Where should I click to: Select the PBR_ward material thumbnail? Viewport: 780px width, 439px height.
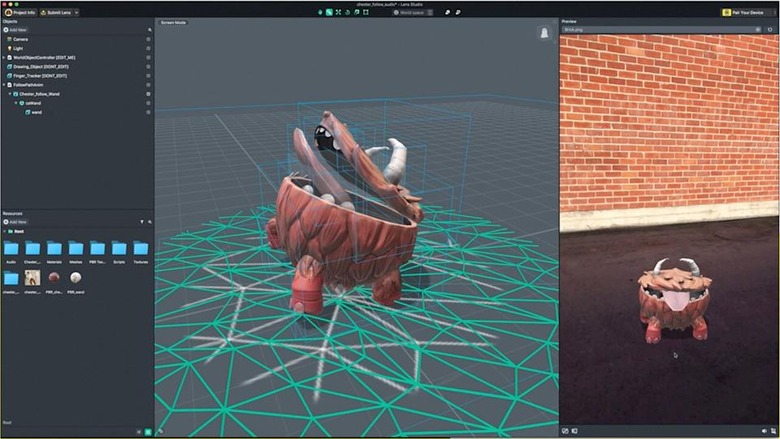(x=76, y=277)
